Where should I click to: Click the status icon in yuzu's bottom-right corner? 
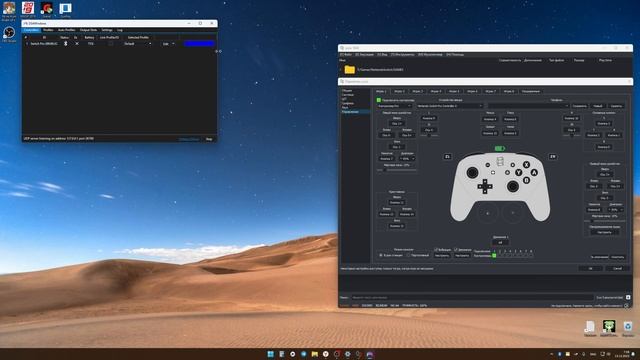(x=627, y=305)
